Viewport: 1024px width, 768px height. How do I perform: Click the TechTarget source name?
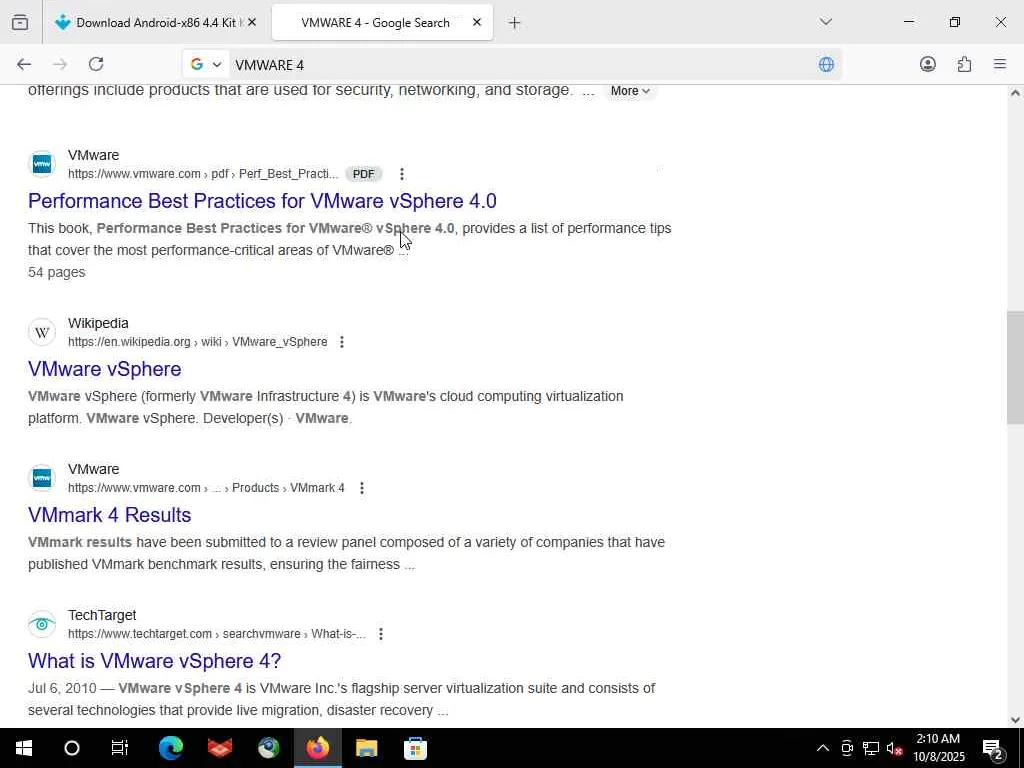[102, 615]
